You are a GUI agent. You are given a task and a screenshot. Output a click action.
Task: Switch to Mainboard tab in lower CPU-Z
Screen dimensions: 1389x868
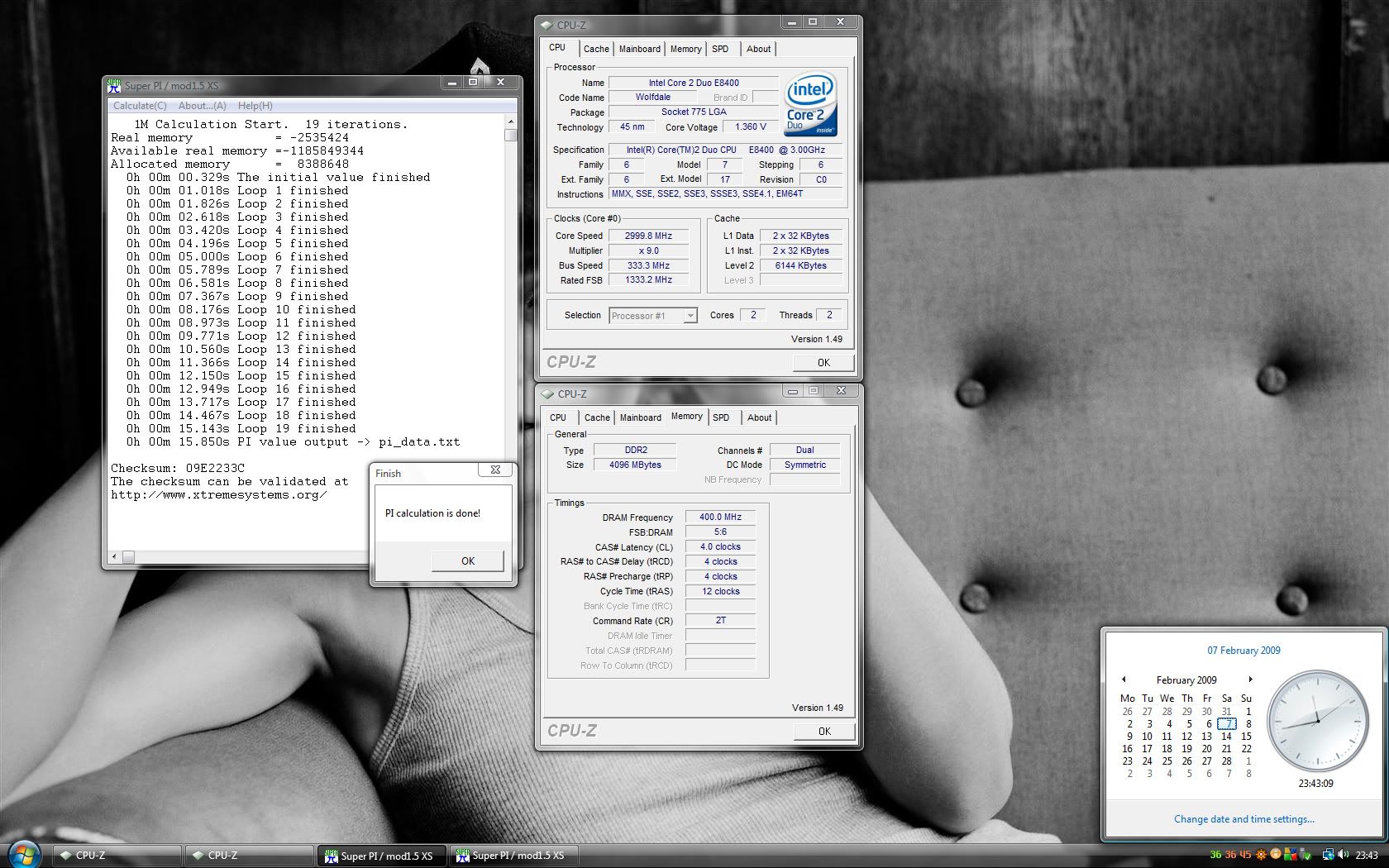pyautogui.click(x=641, y=417)
